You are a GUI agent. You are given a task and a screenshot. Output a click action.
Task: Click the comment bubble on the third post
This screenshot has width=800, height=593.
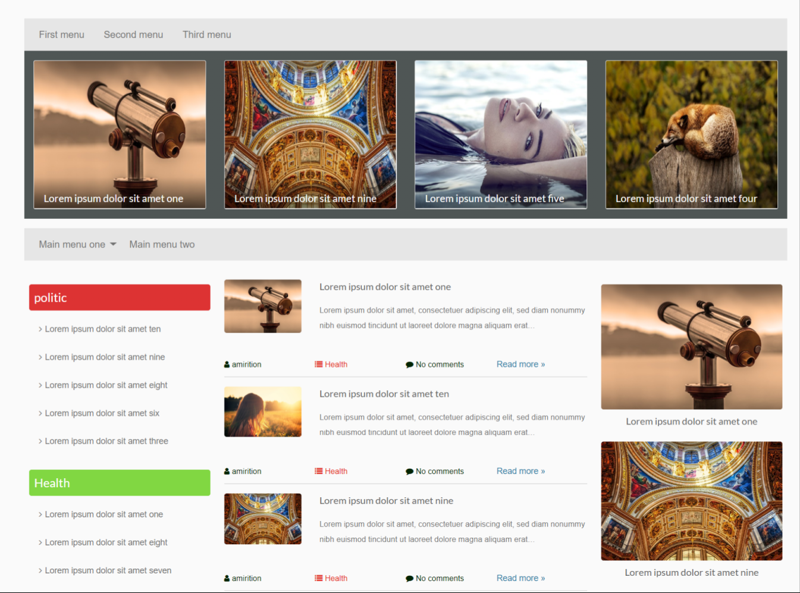point(409,578)
